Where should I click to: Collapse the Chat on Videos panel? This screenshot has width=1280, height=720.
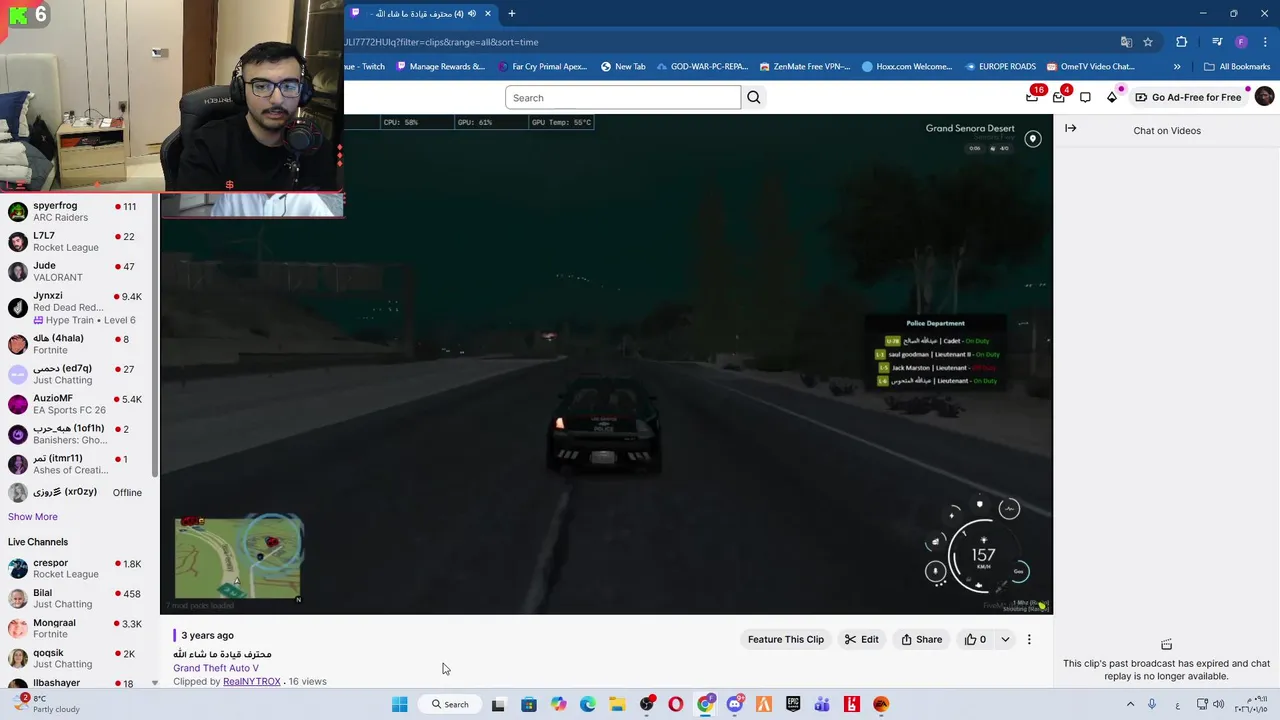[1071, 128]
